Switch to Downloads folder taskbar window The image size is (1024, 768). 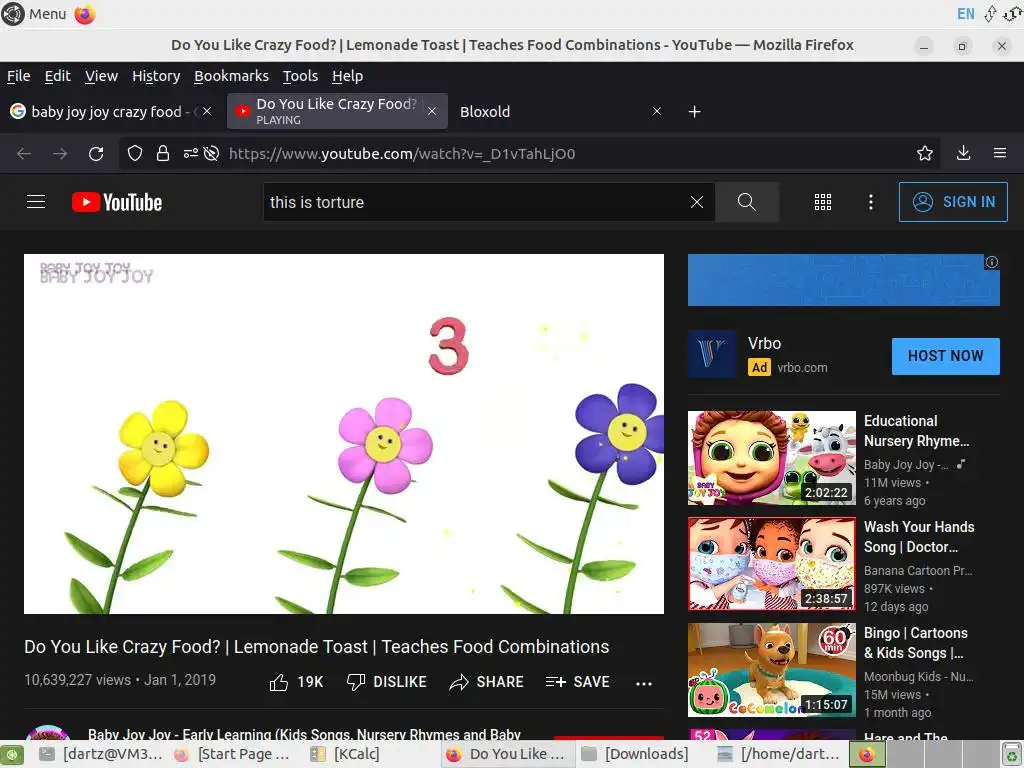[x=635, y=754]
